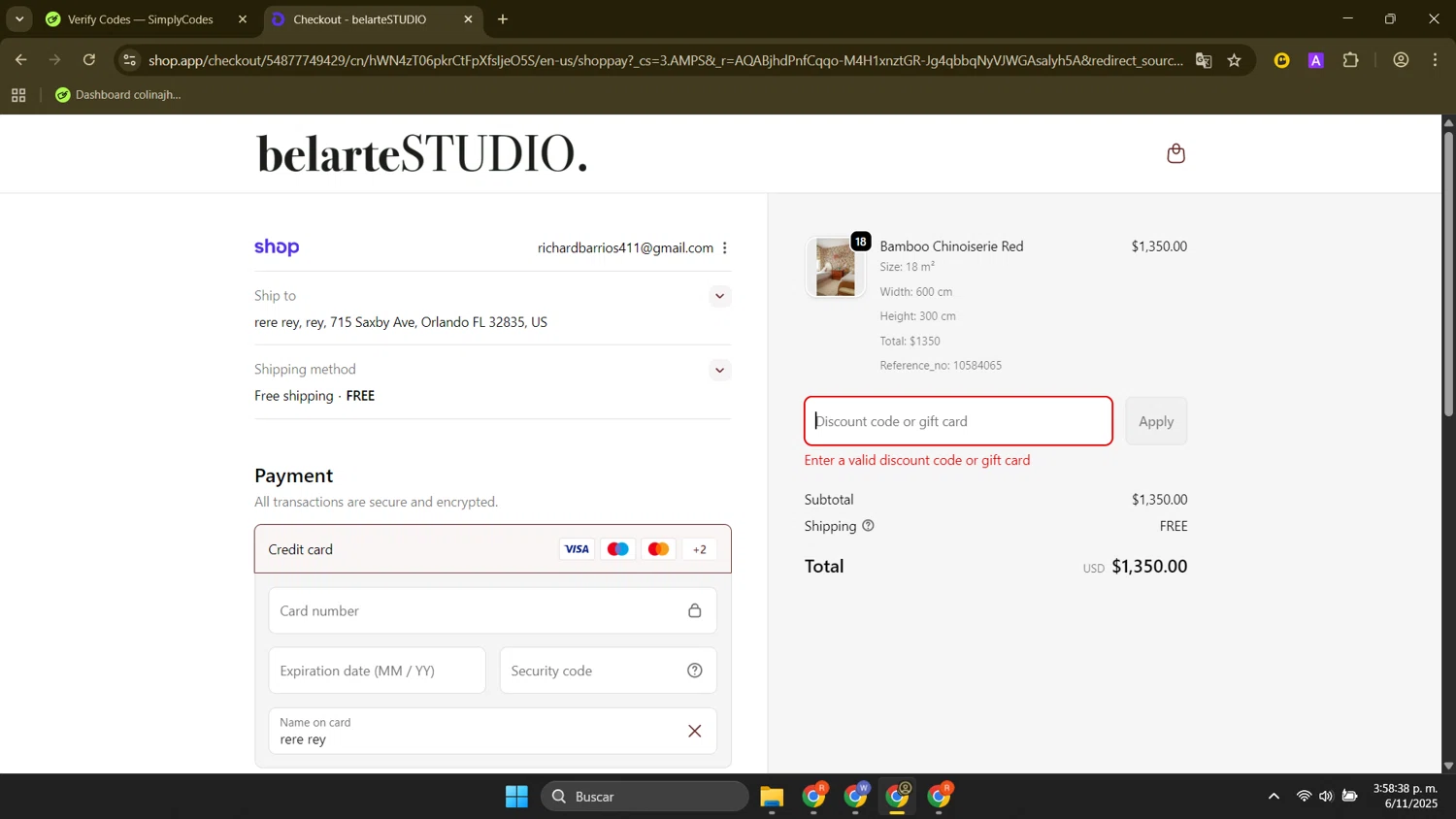The width and height of the screenshot is (1456, 819).
Task: Open the Wi-Fi network tray icon
Action: click(x=1304, y=797)
